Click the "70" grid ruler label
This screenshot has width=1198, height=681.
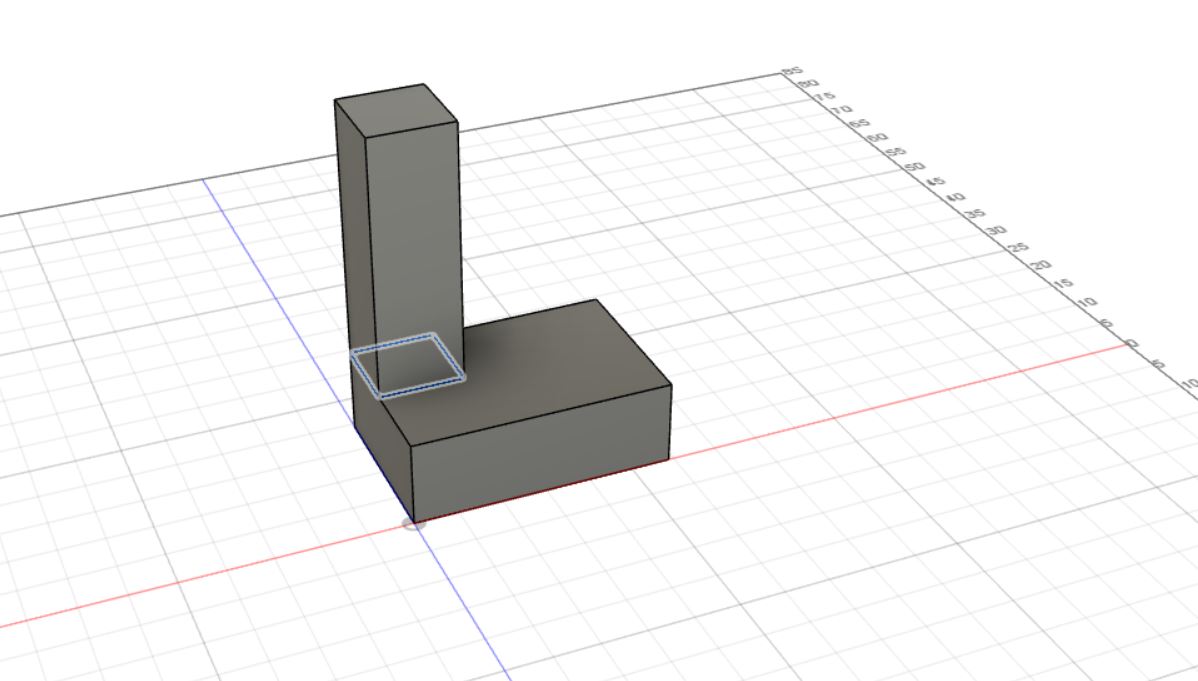click(x=841, y=110)
